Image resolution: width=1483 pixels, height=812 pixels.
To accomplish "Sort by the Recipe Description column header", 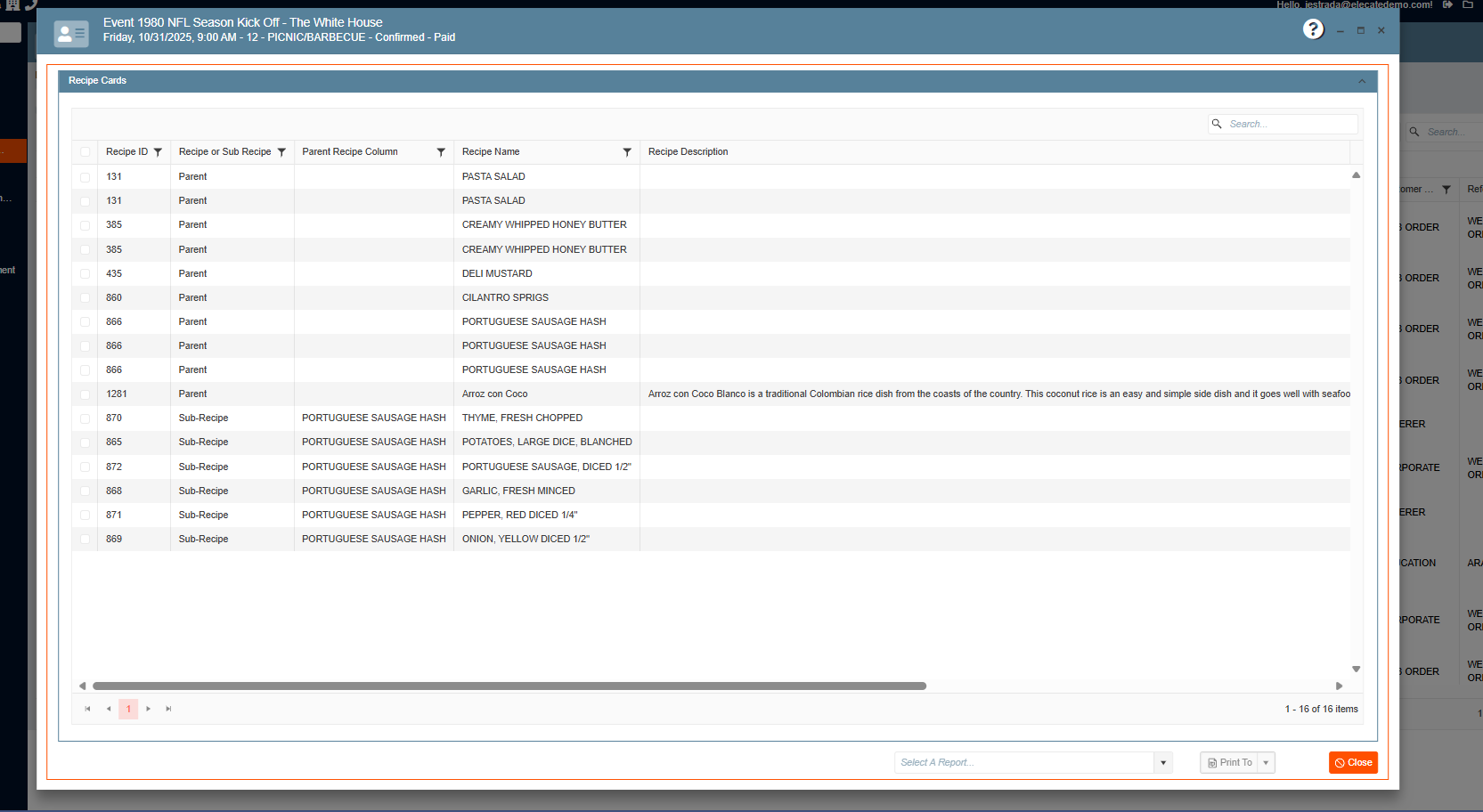I will click(688, 152).
